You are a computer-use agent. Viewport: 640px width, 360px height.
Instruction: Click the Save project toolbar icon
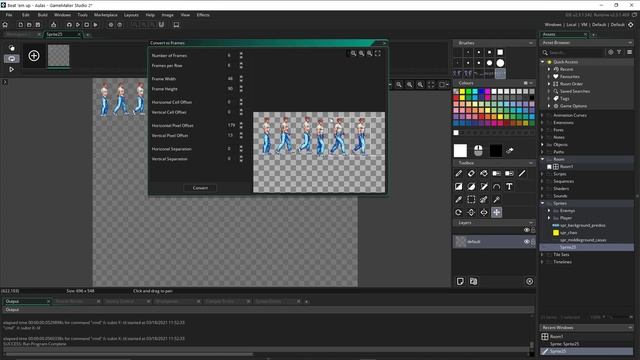(x=38, y=25)
